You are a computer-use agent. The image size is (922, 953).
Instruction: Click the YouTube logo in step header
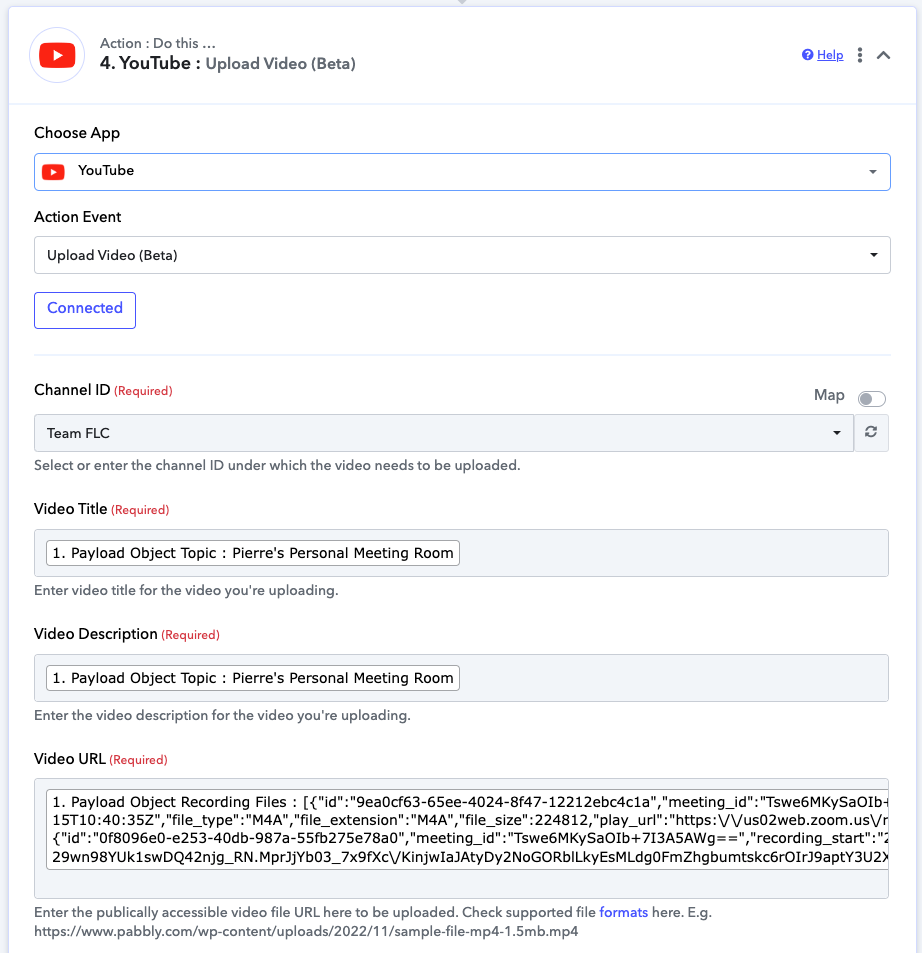57,55
